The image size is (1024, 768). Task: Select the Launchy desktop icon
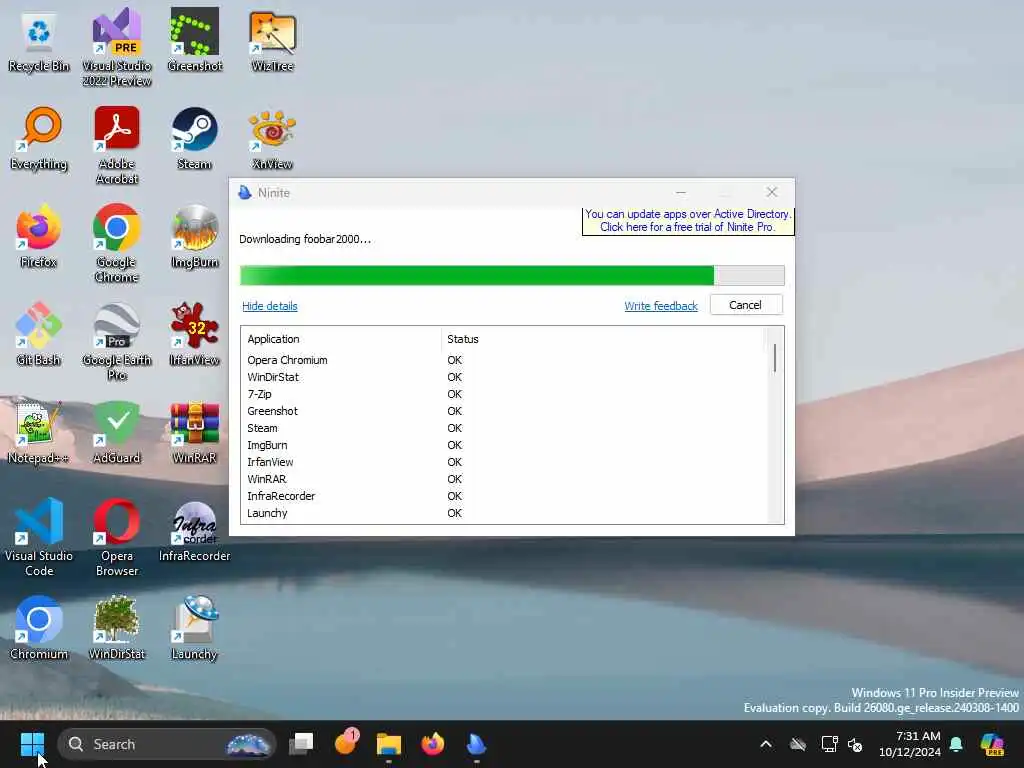click(x=195, y=628)
